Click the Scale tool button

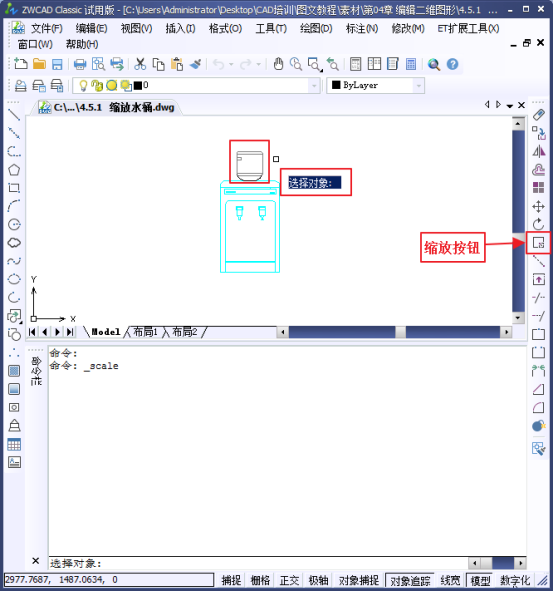click(x=539, y=243)
